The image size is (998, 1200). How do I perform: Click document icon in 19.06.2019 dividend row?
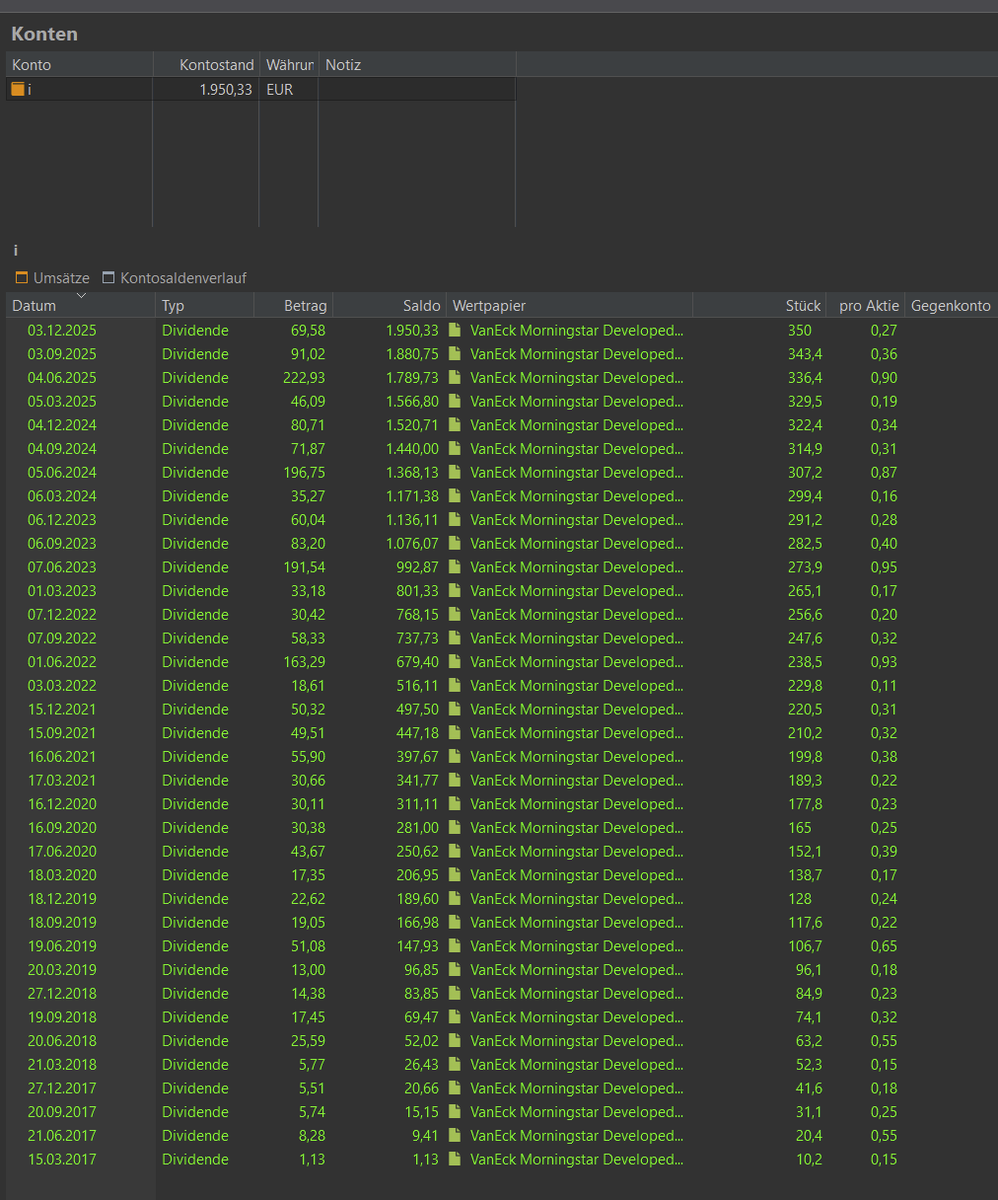(x=455, y=946)
